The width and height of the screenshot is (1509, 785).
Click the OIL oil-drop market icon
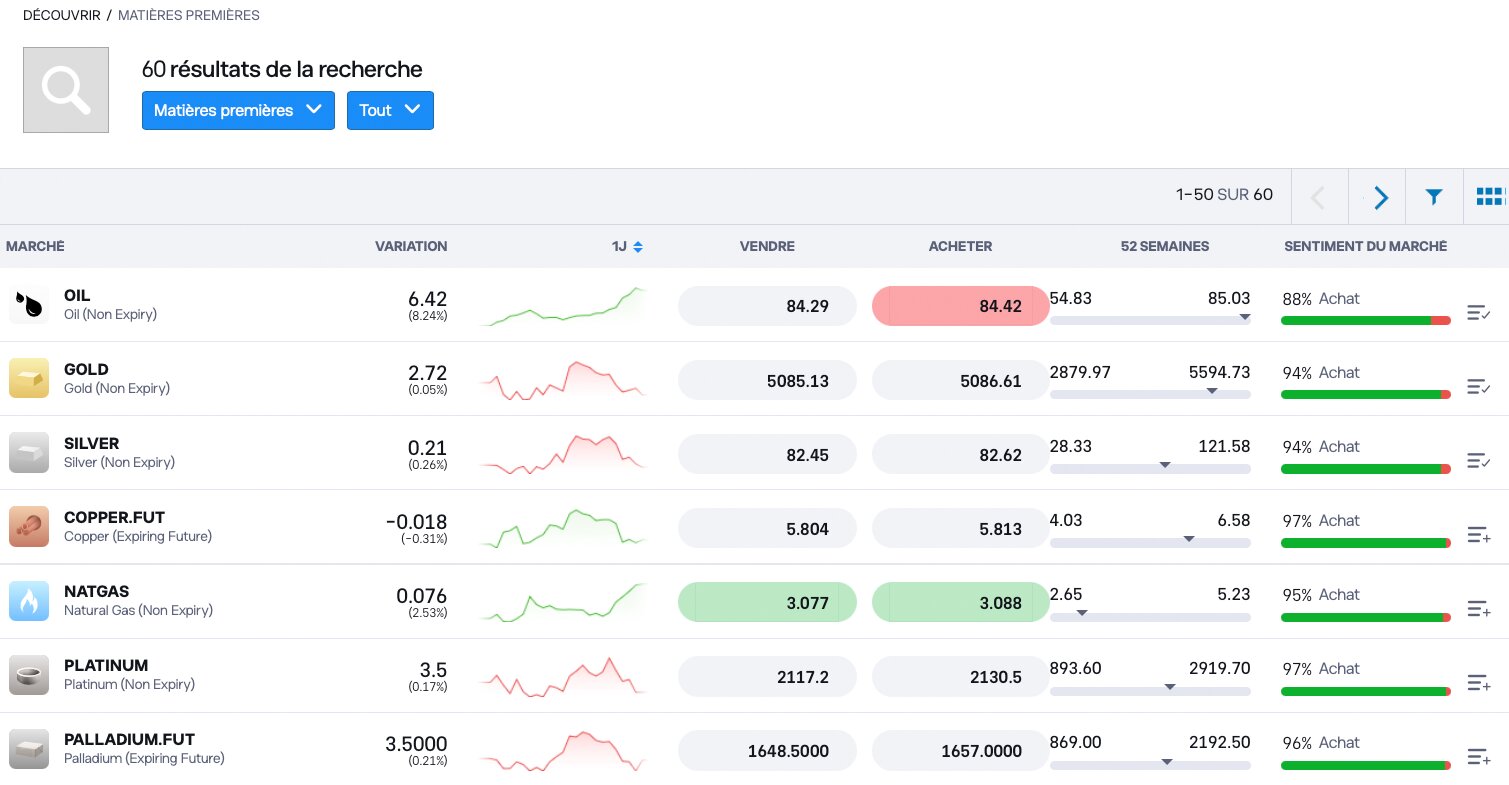30,305
